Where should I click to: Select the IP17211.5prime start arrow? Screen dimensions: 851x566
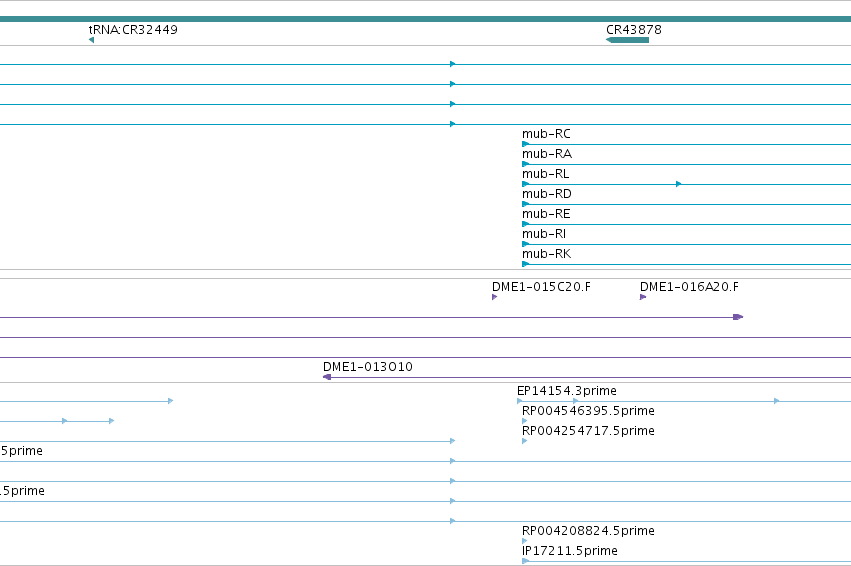(525, 561)
